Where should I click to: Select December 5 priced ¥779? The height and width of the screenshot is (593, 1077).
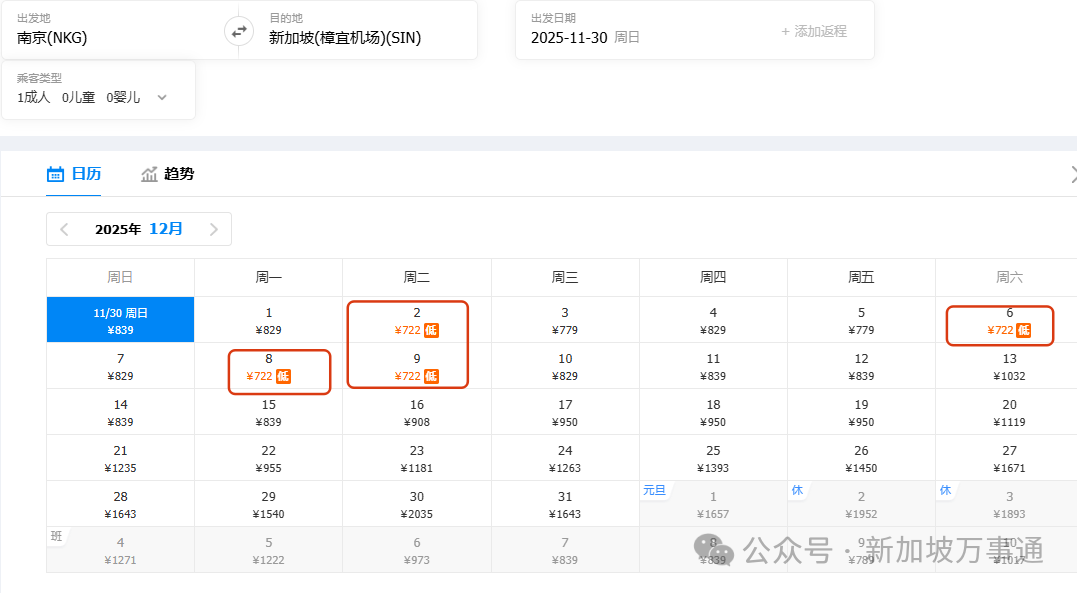tap(861, 320)
